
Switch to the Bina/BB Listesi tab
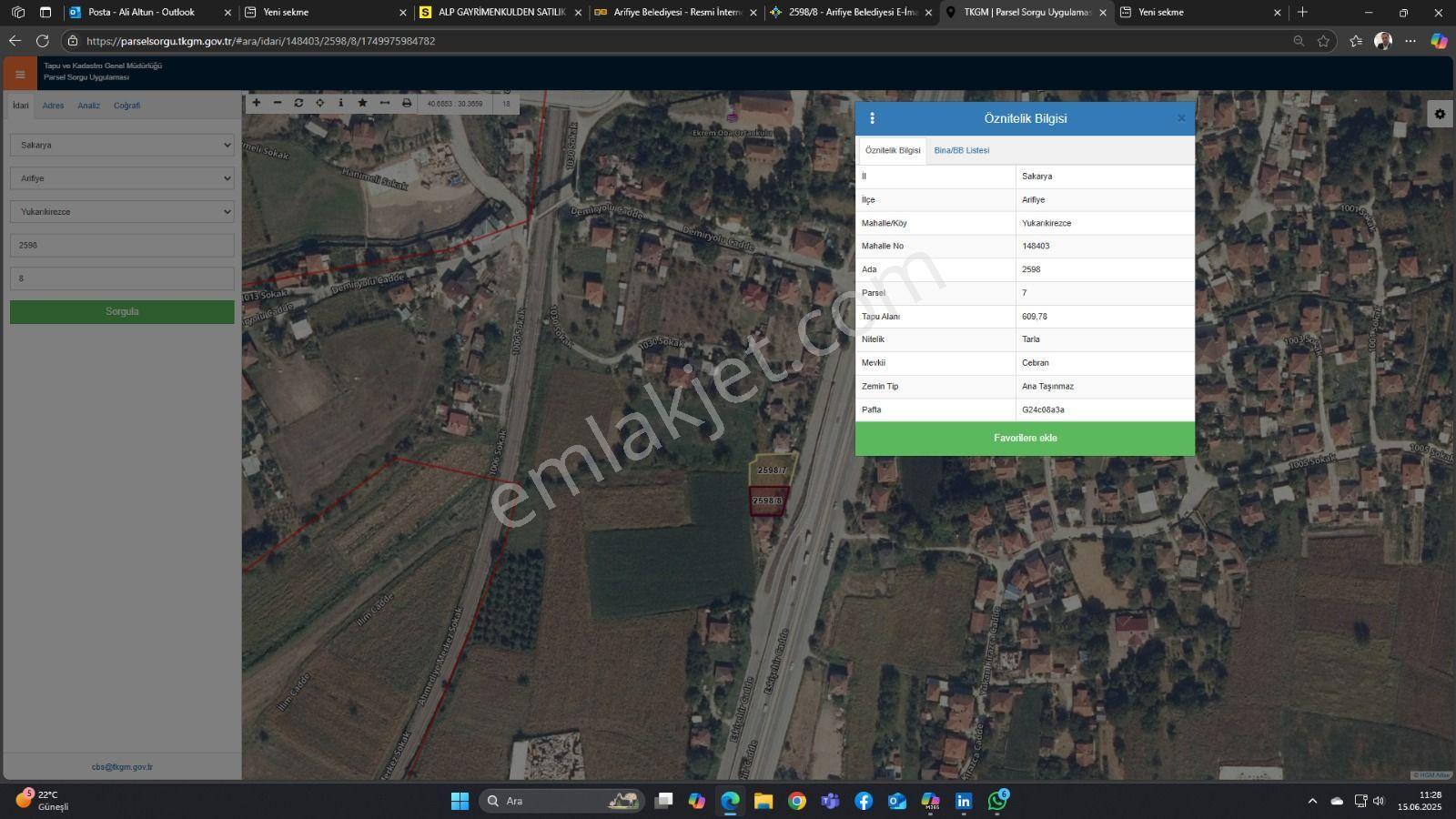[961, 150]
